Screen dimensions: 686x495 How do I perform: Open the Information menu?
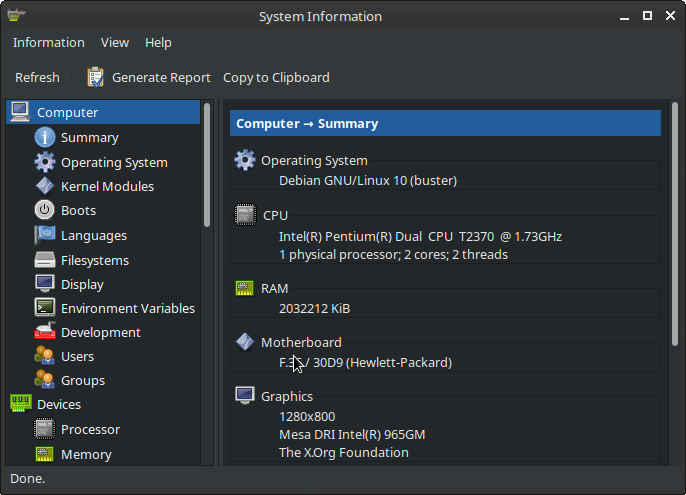[48, 43]
